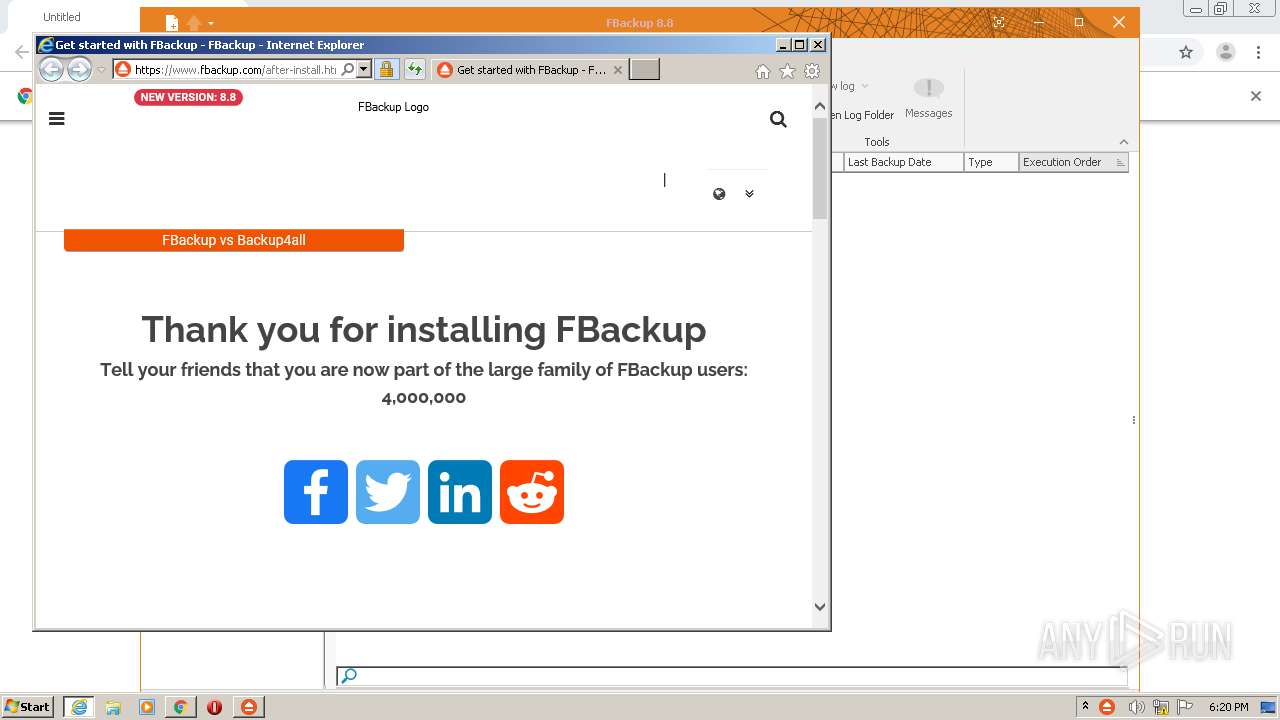Share on Facebook
The image size is (1280, 720).
point(316,492)
